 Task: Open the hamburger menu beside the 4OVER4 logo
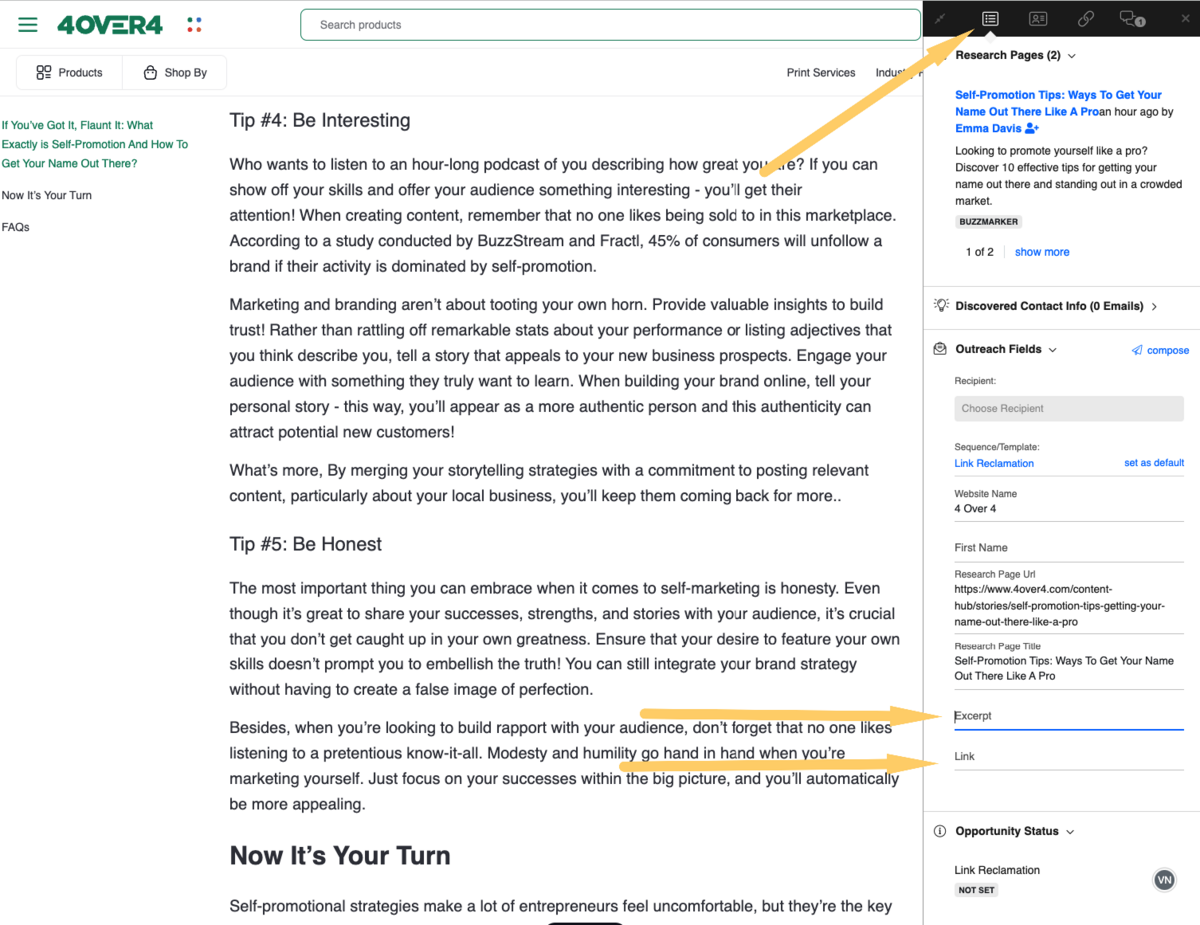pos(27,24)
